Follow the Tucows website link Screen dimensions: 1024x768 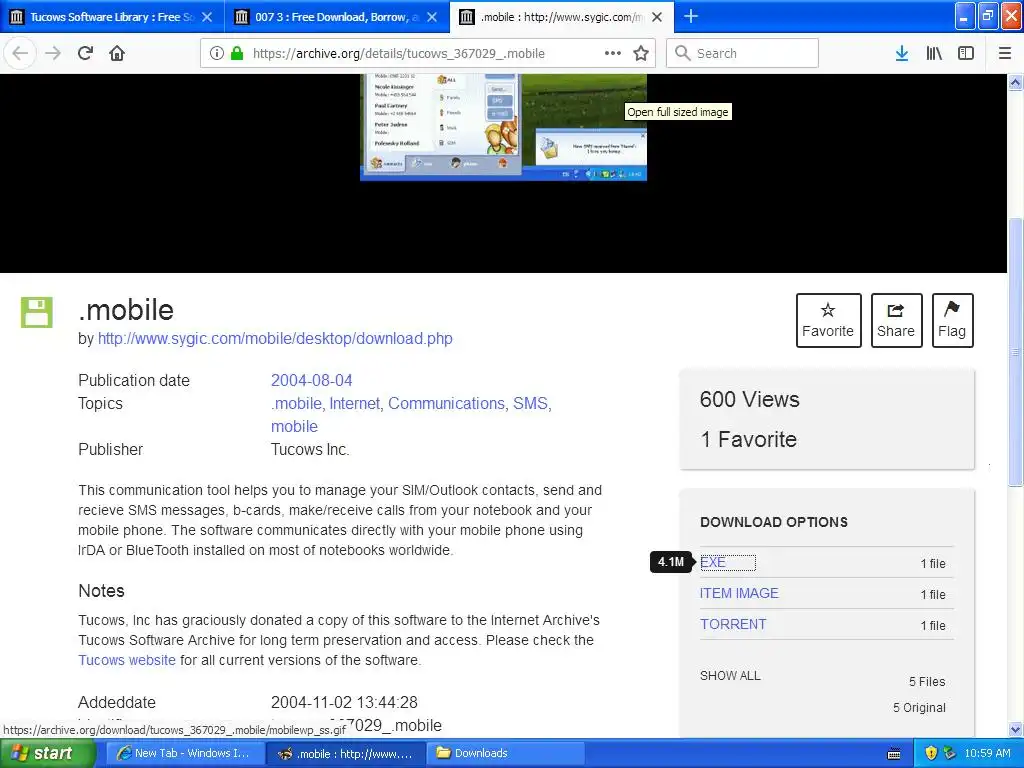tap(127, 660)
